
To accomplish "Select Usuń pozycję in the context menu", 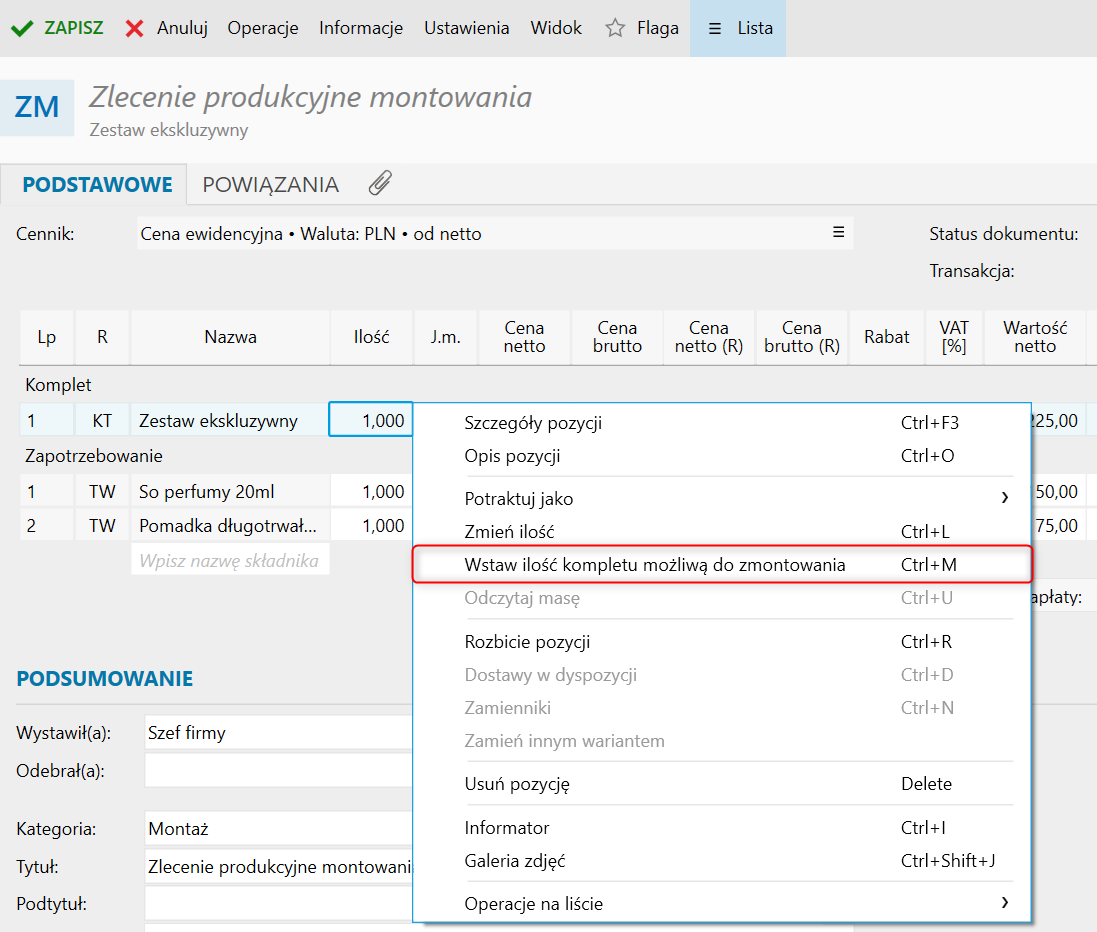I will pyautogui.click(x=517, y=784).
